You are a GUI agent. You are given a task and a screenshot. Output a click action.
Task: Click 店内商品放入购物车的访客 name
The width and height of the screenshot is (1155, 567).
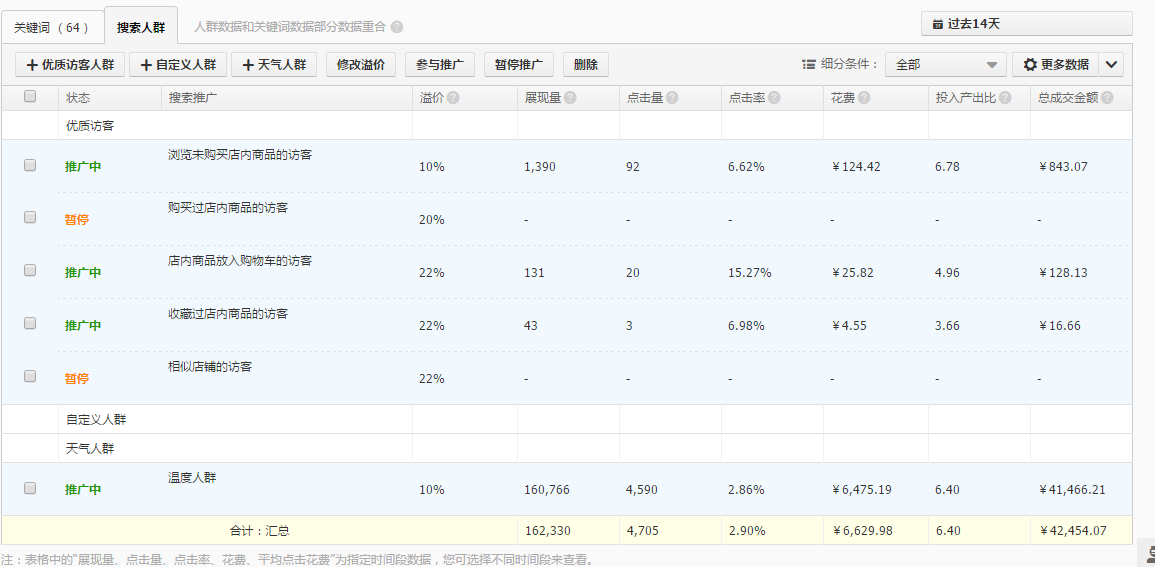click(240, 261)
